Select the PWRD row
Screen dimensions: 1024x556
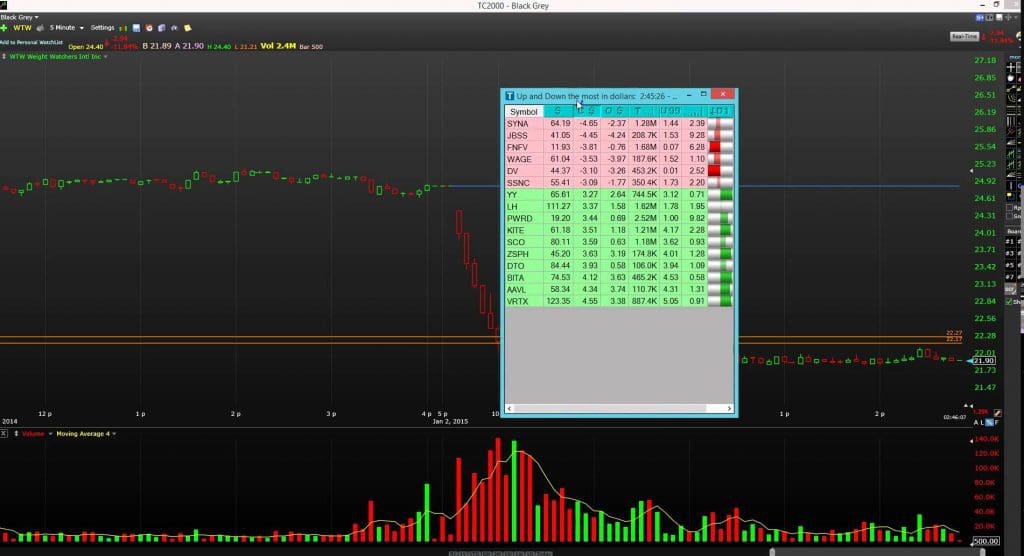(x=618, y=218)
